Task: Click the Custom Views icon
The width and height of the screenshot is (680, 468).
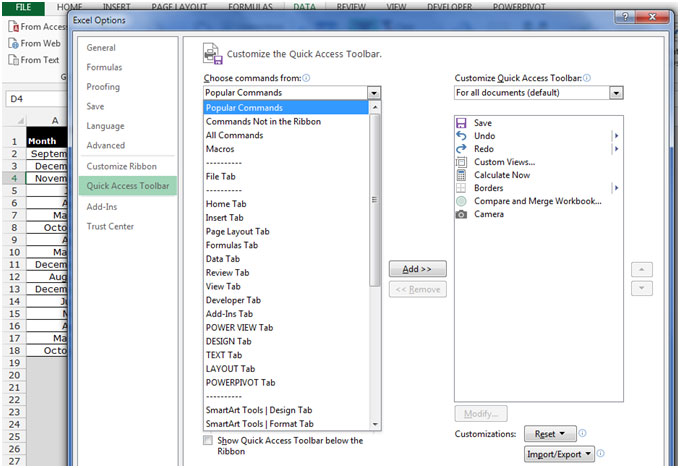Action: click(461, 162)
